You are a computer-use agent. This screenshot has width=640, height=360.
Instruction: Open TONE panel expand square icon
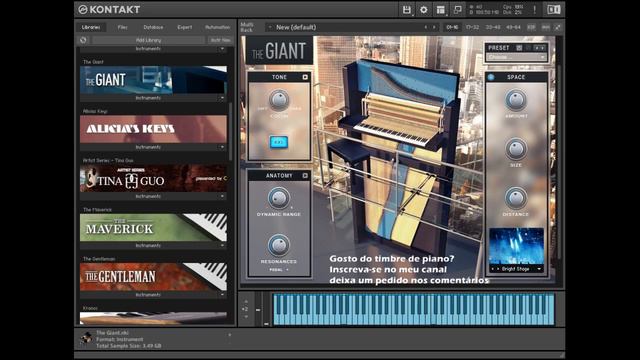point(305,77)
